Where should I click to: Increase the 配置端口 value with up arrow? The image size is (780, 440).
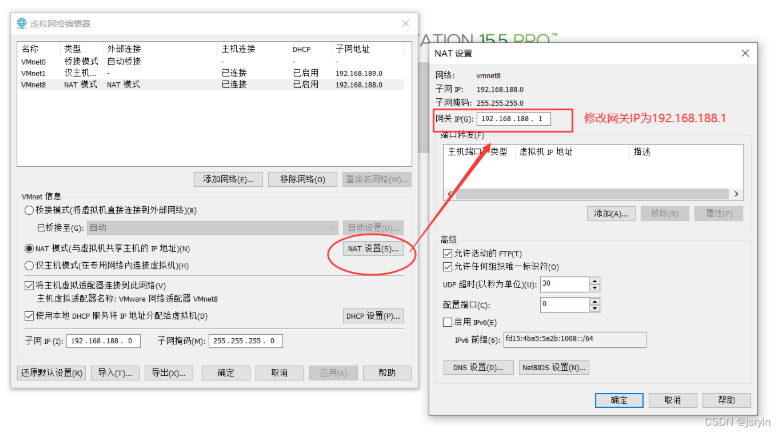[595, 301]
